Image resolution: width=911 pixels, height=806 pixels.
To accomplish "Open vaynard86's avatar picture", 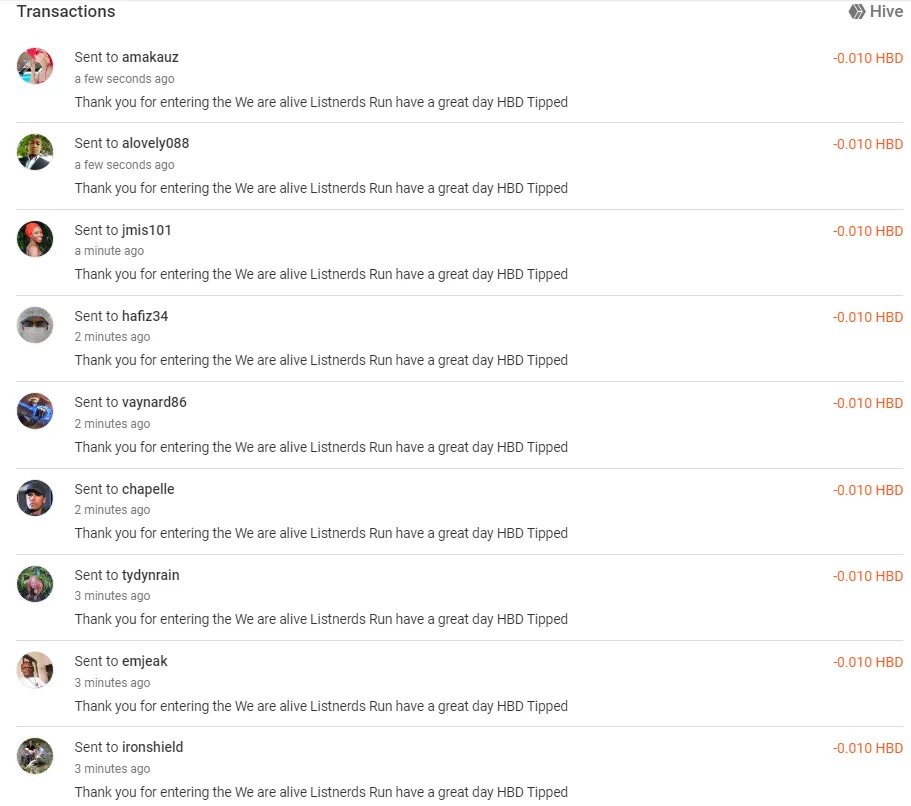I will point(35,411).
